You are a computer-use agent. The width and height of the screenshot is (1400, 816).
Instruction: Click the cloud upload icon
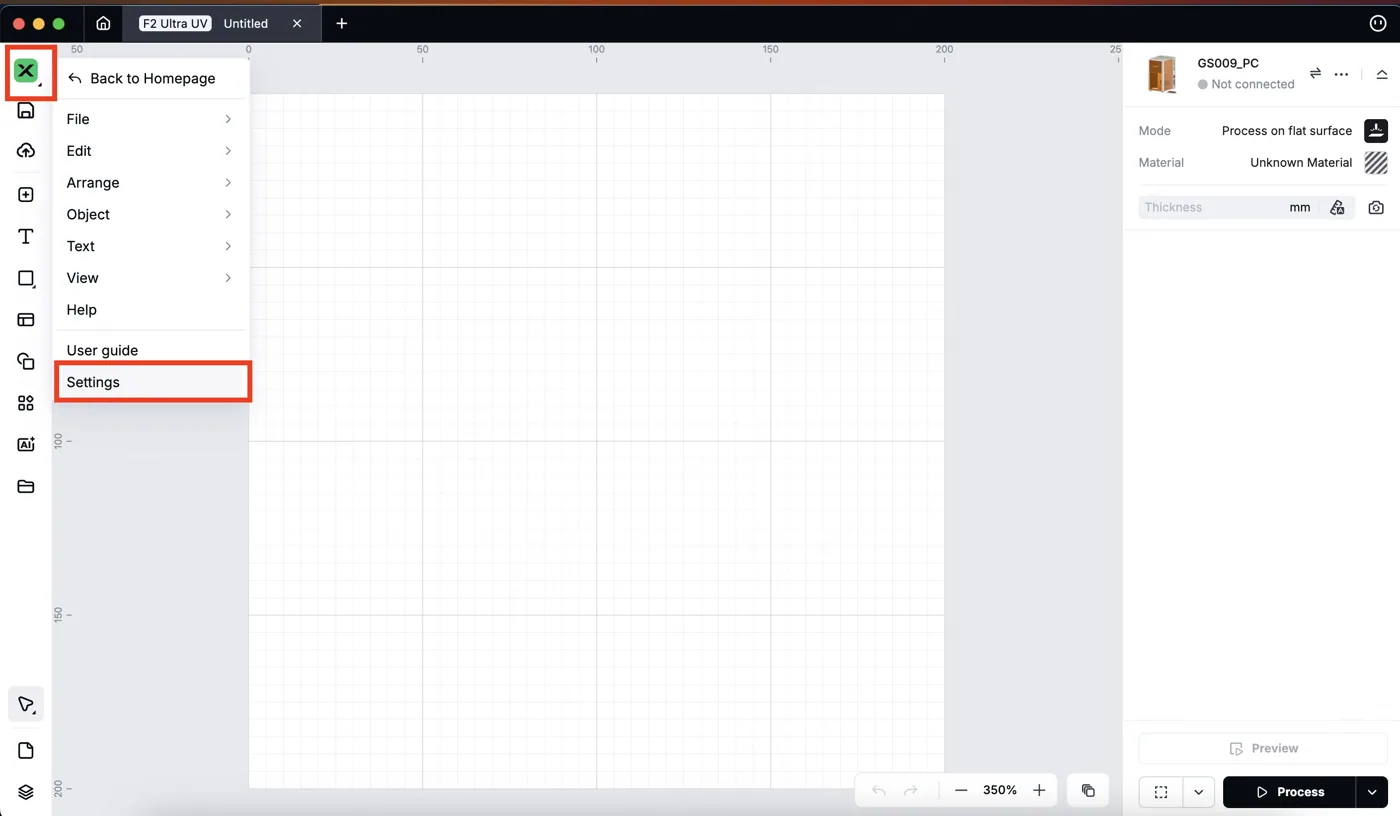click(26, 151)
